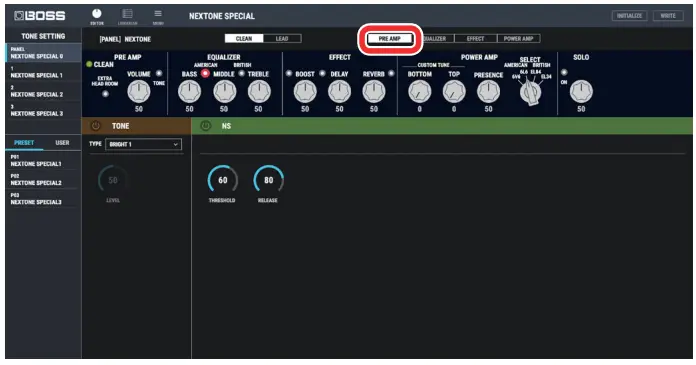The image size is (696, 365).
Task: Click the Pre Amp Volume knob
Action: click(139, 91)
